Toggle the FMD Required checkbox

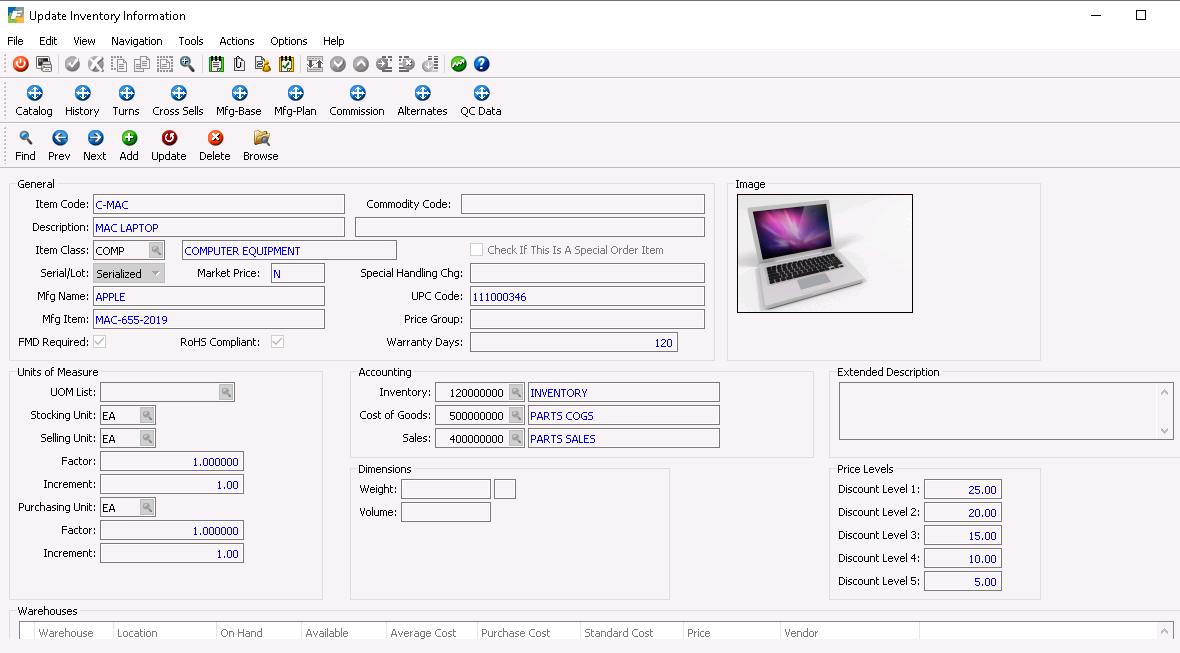coord(100,342)
